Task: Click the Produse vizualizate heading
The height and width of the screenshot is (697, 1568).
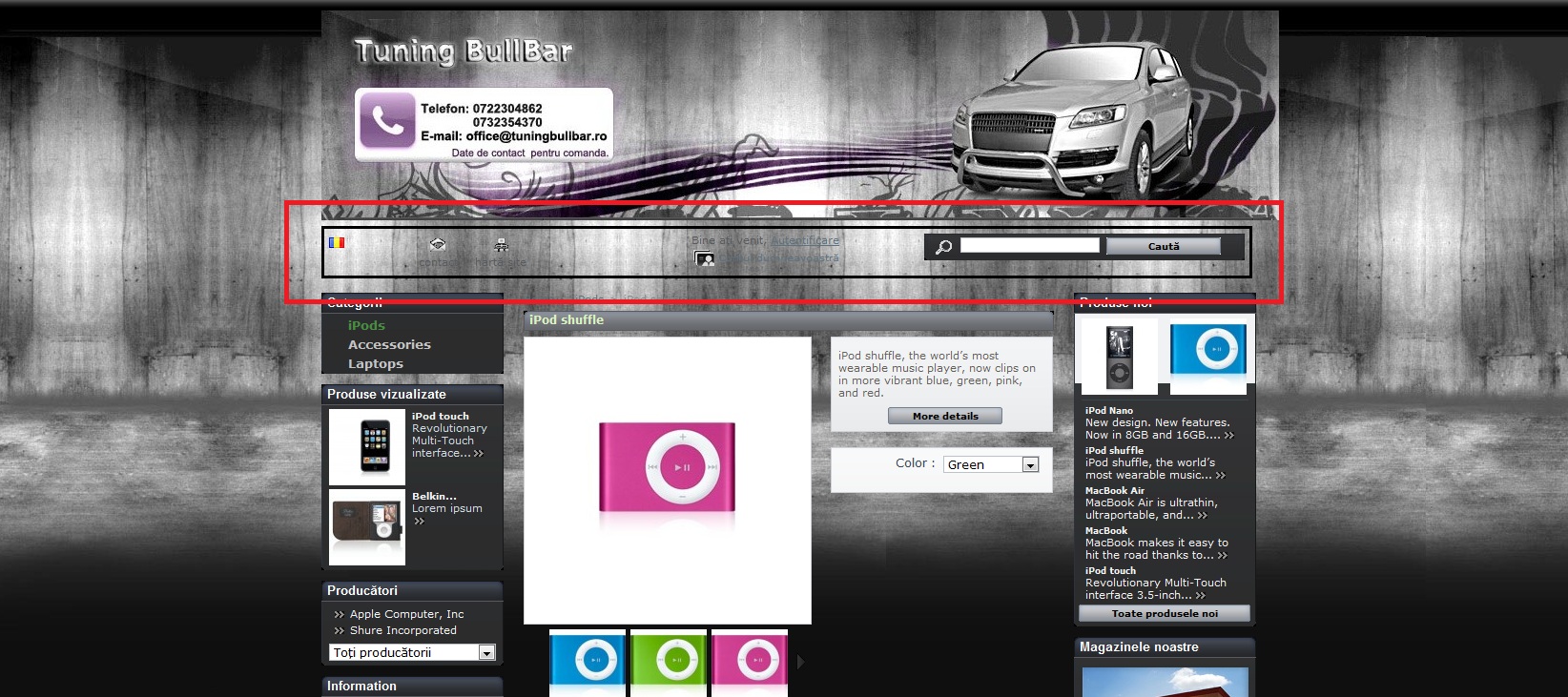Action: coord(386,395)
